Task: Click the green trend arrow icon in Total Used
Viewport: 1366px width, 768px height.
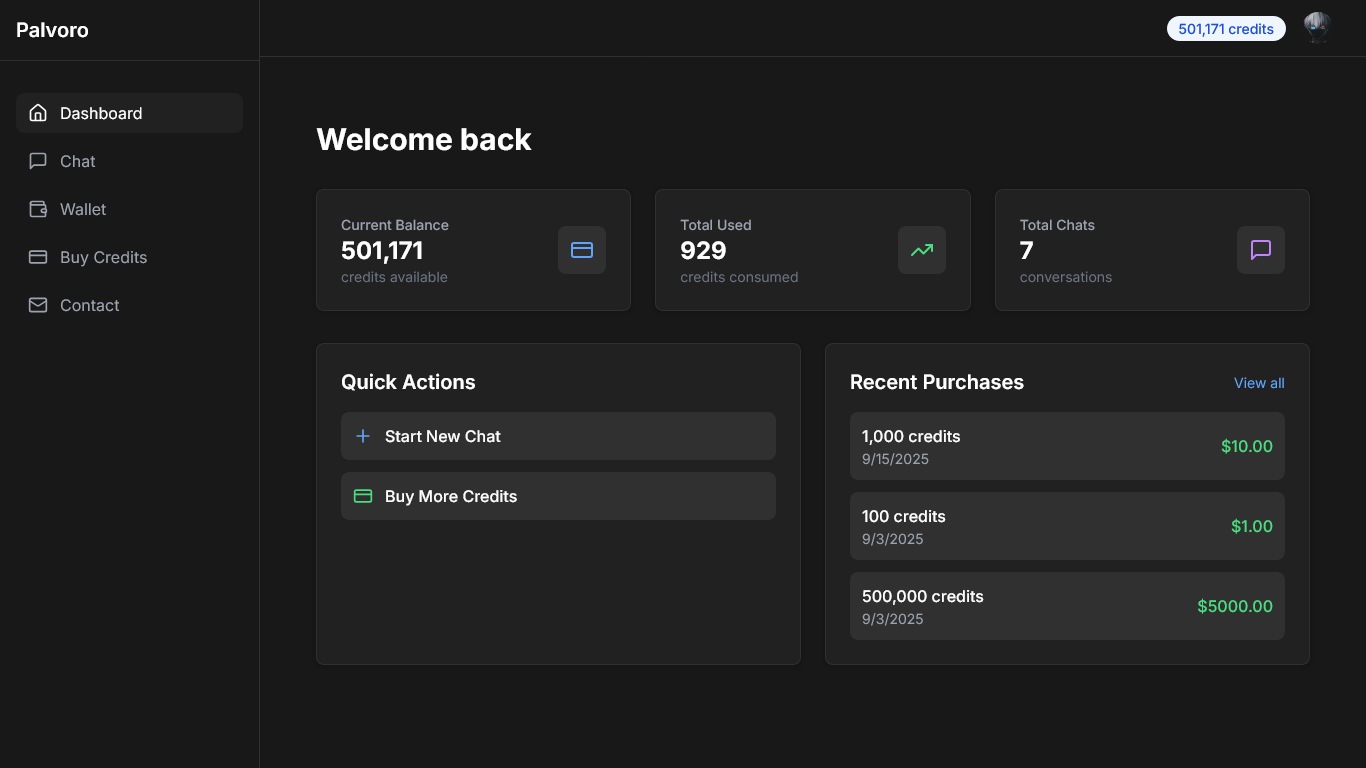Action: point(921,250)
